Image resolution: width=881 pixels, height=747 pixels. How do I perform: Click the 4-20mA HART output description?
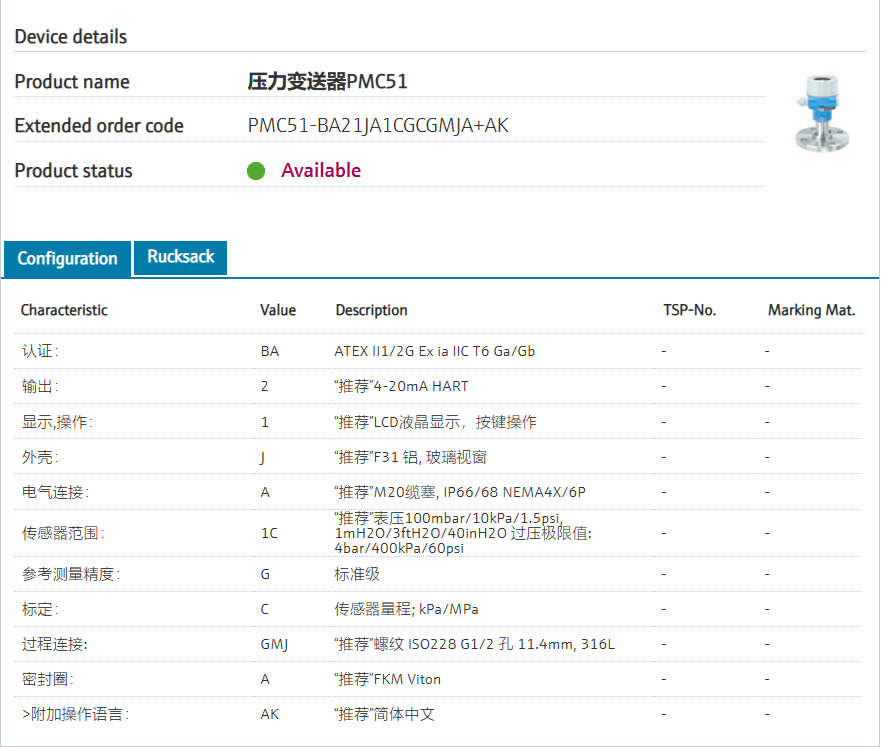pos(401,386)
